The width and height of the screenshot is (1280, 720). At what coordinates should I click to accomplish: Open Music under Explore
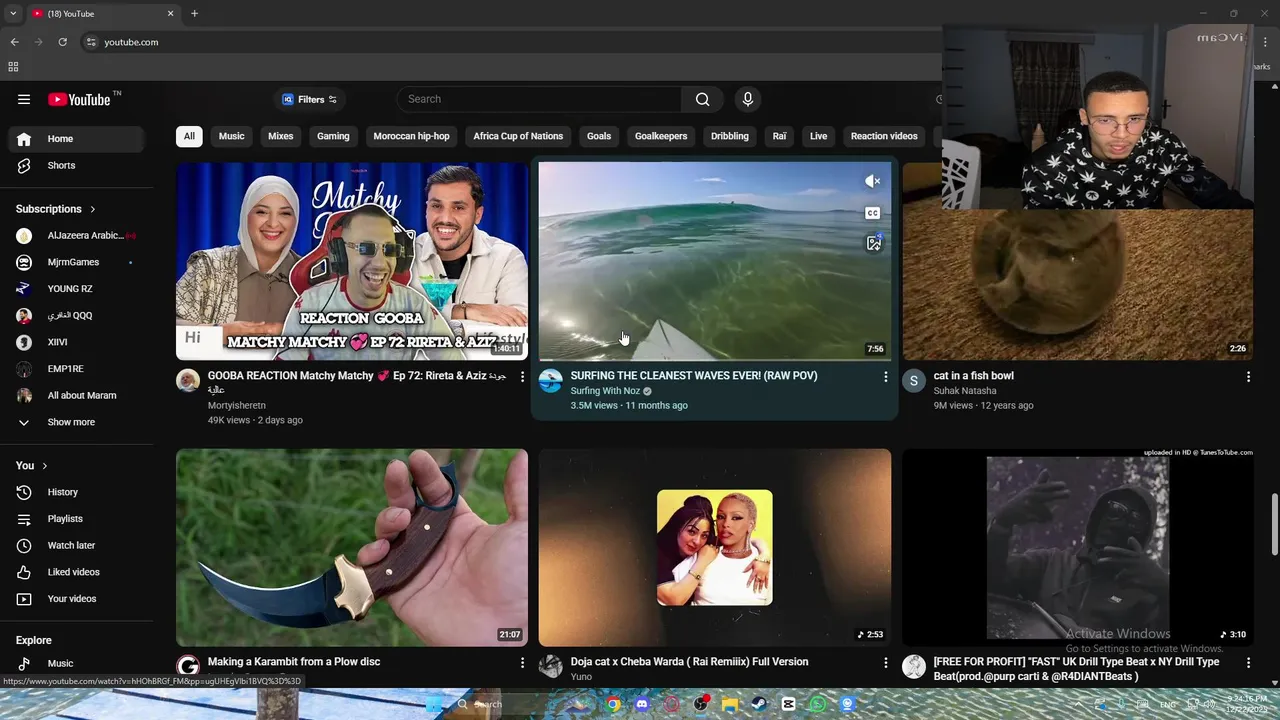click(76, 664)
